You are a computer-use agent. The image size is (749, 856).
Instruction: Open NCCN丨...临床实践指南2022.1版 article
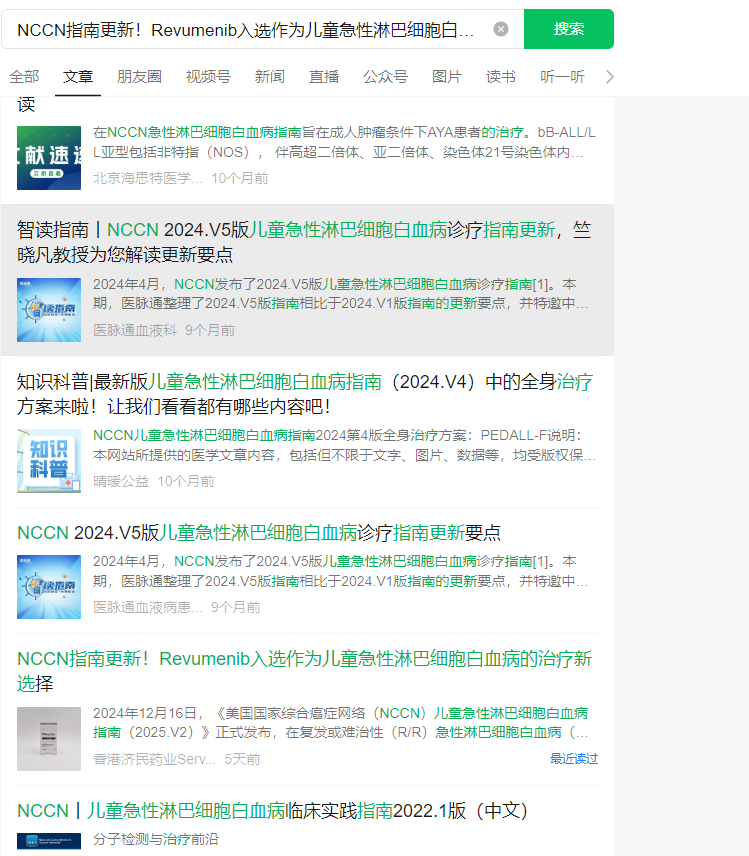[272, 811]
